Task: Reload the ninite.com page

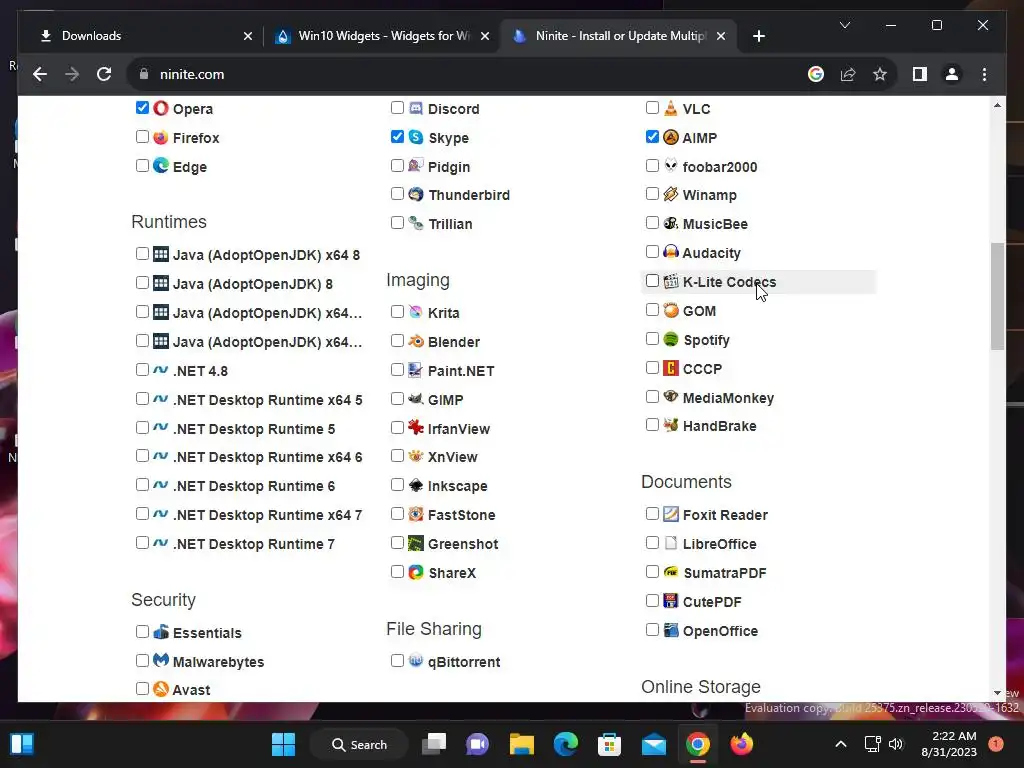Action: pyautogui.click(x=104, y=74)
